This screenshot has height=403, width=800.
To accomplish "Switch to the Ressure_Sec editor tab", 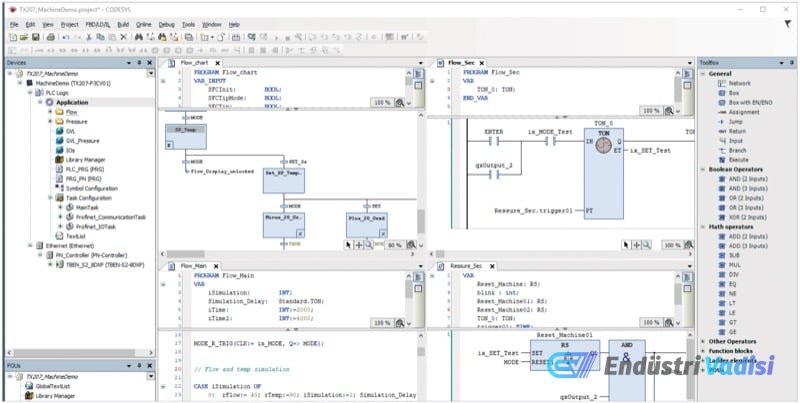I will 466,266.
